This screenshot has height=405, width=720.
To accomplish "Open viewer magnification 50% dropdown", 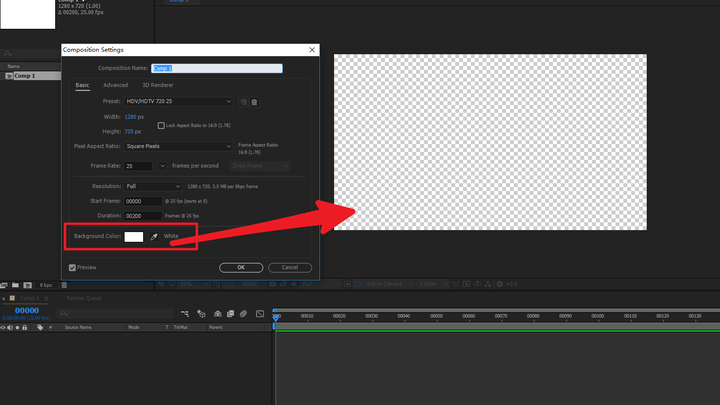I will tap(195, 284).
